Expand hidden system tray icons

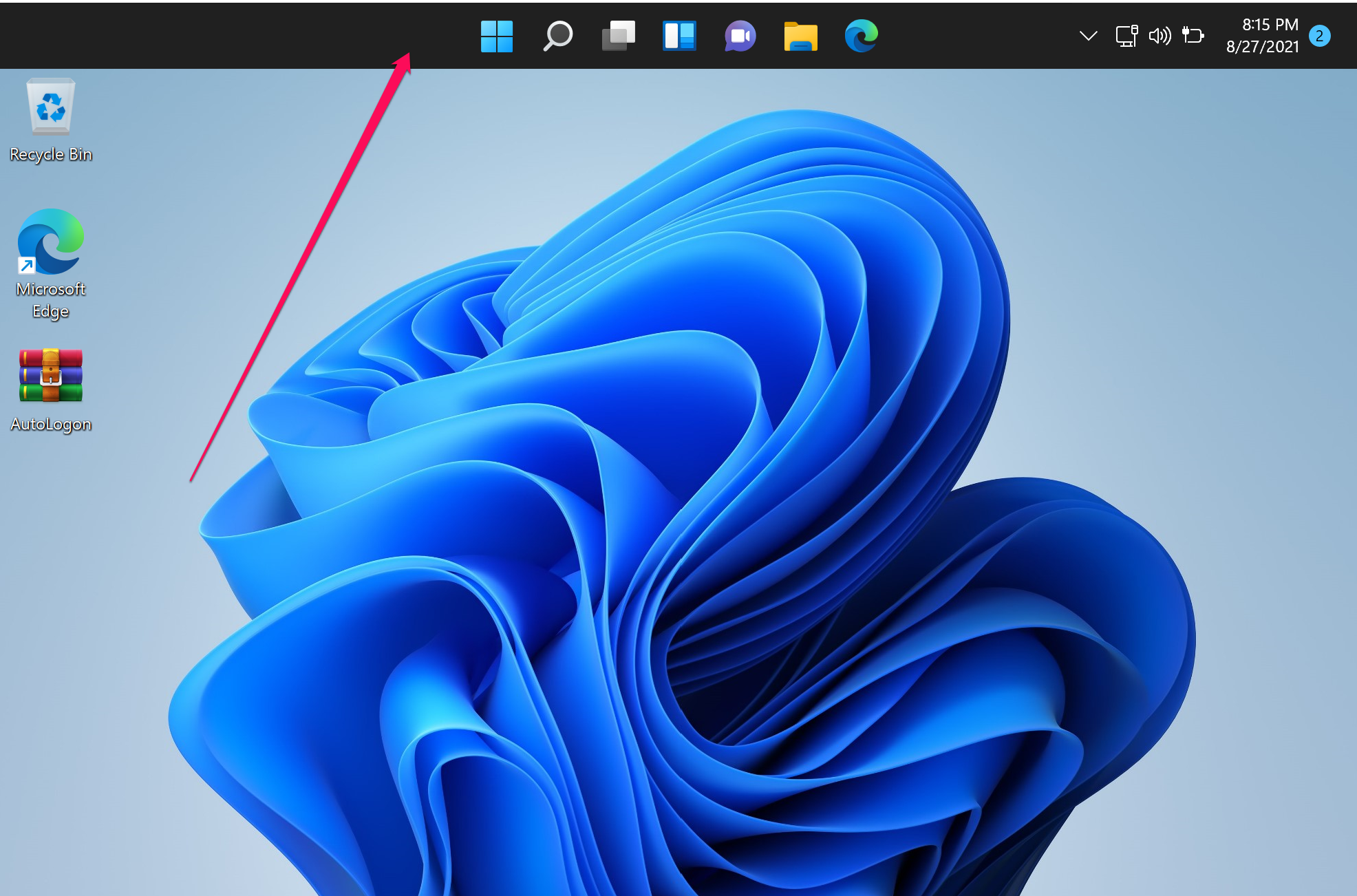[1088, 34]
